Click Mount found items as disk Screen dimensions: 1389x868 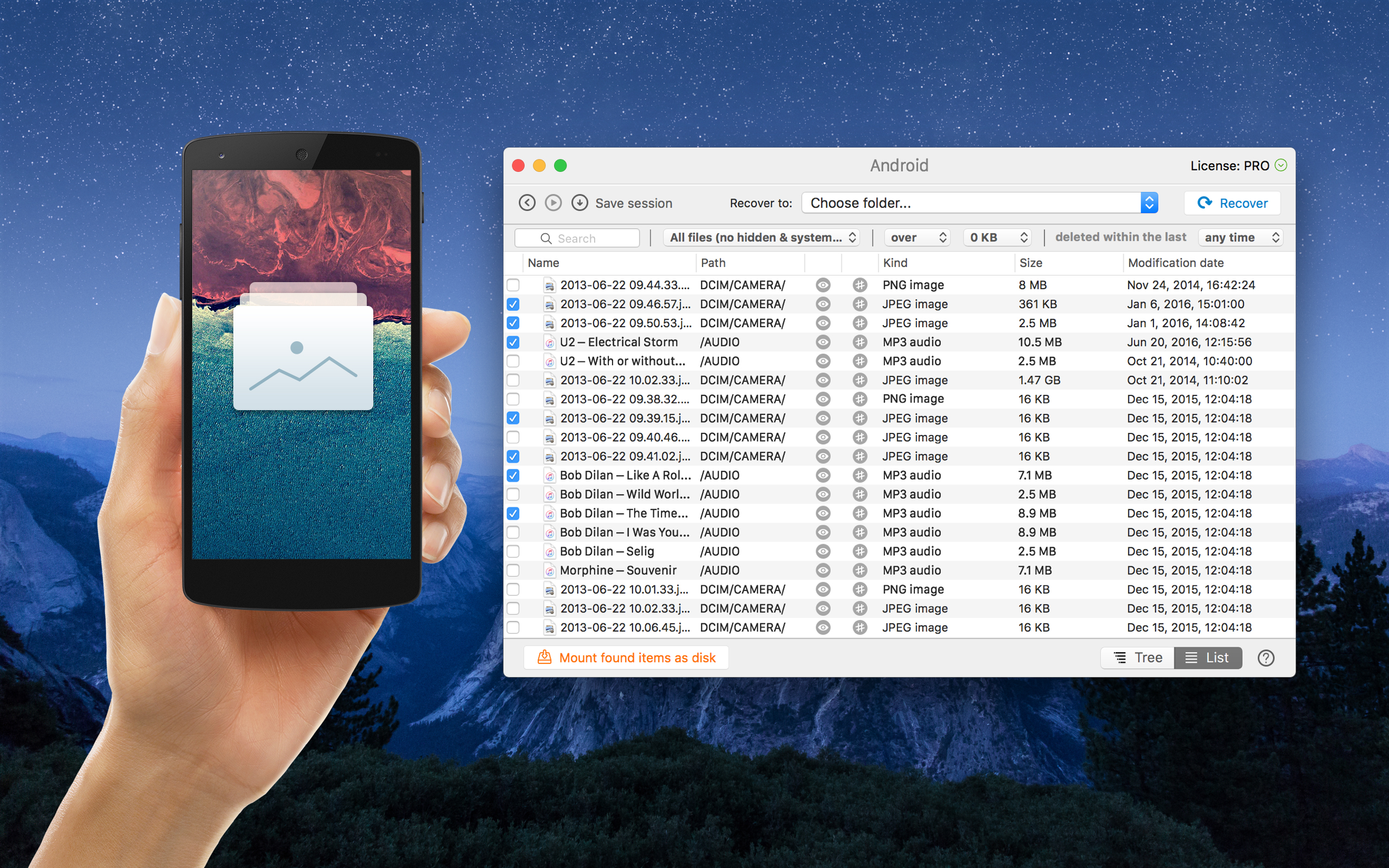click(x=626, y=658)
